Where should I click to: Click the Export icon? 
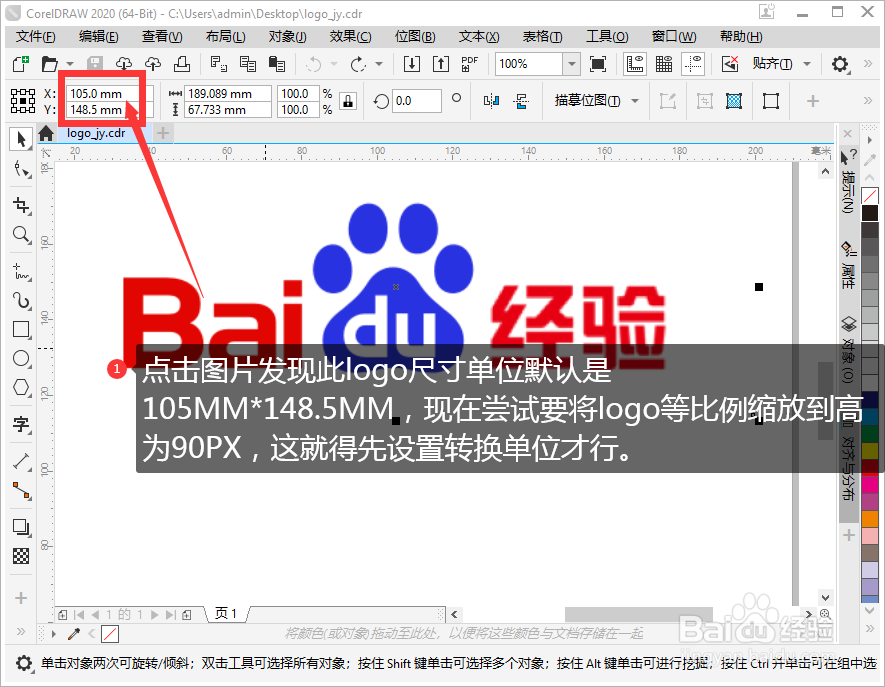440,64
